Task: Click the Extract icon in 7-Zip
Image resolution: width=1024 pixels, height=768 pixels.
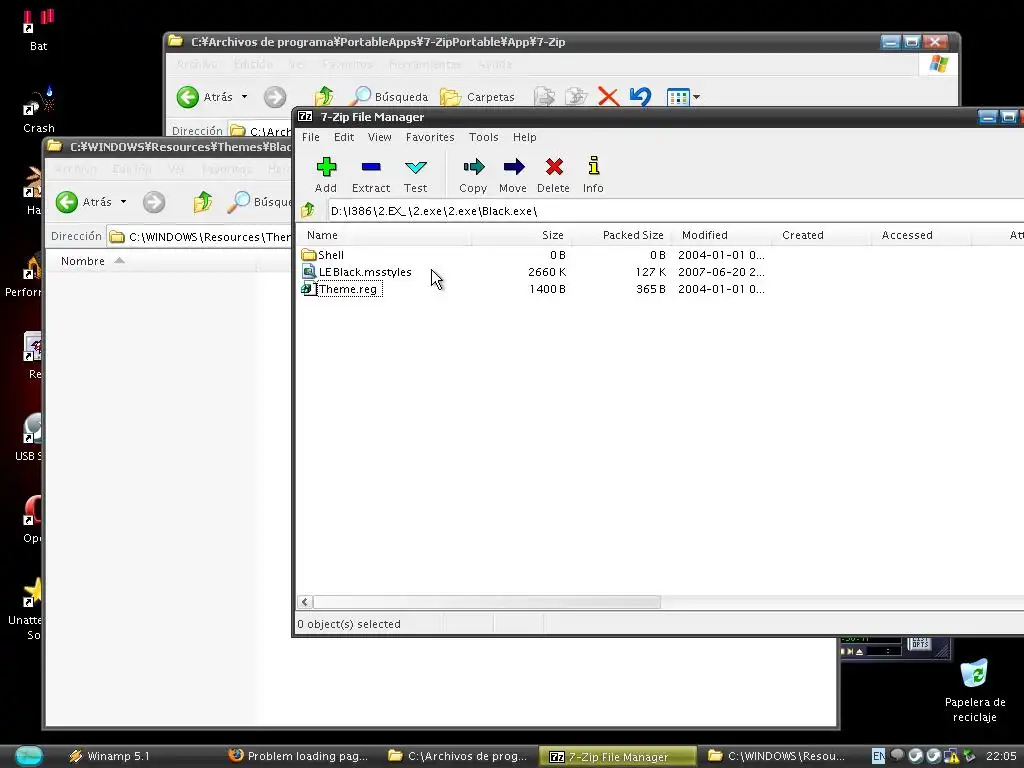Action: point(371,174)
